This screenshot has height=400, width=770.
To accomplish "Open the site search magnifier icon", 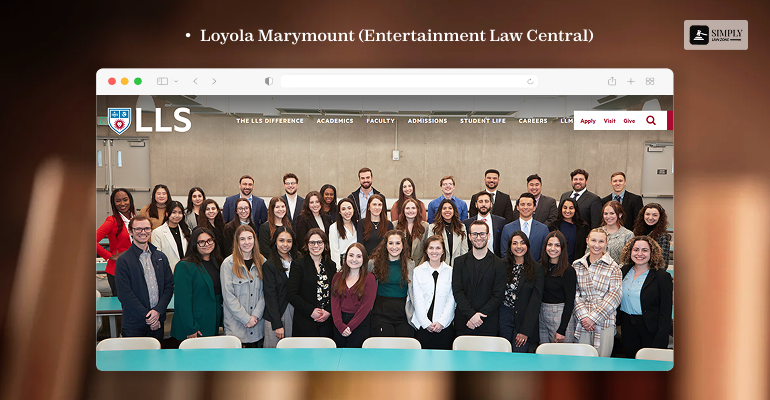I will click(x=651, y=120).
